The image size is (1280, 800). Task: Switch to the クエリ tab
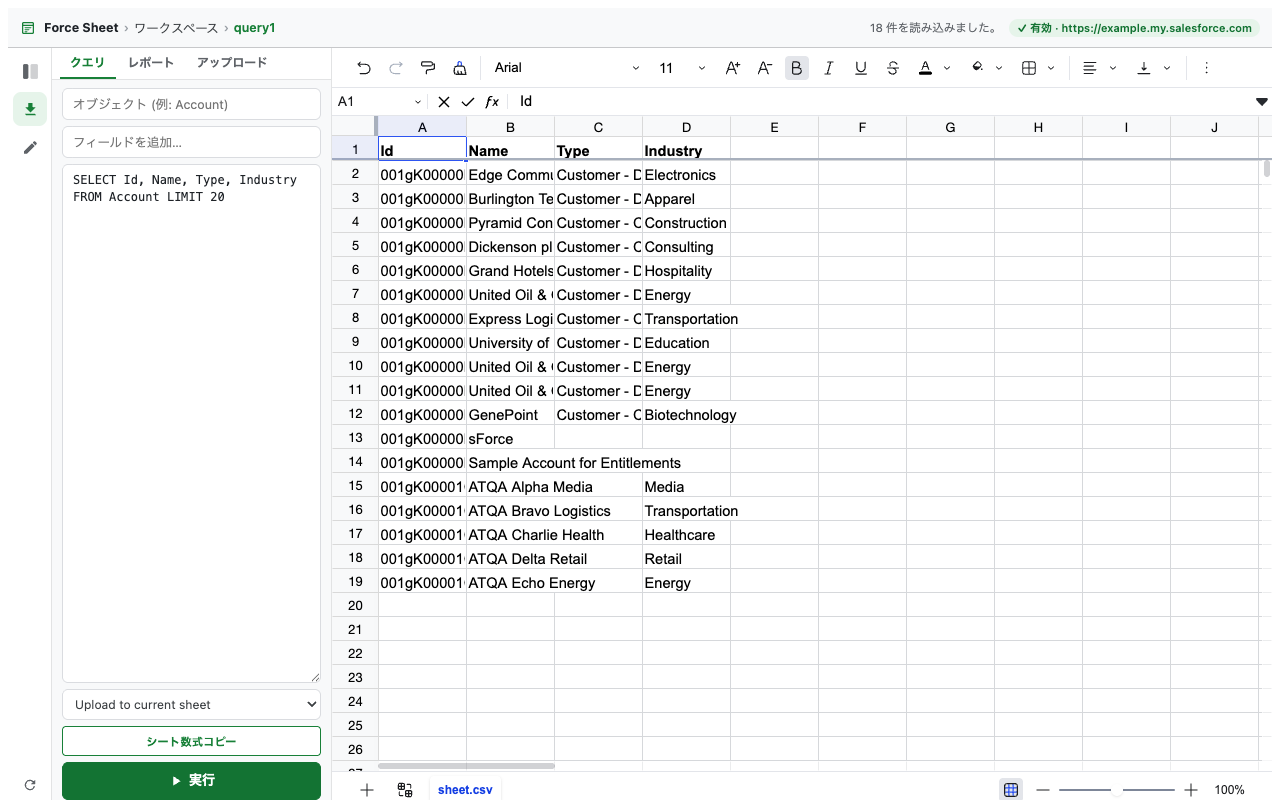[87, 62]
